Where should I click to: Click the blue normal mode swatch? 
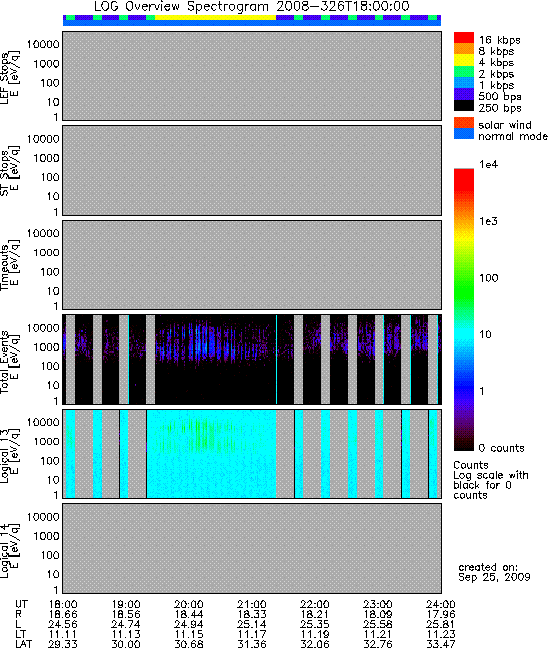point(464,133)
